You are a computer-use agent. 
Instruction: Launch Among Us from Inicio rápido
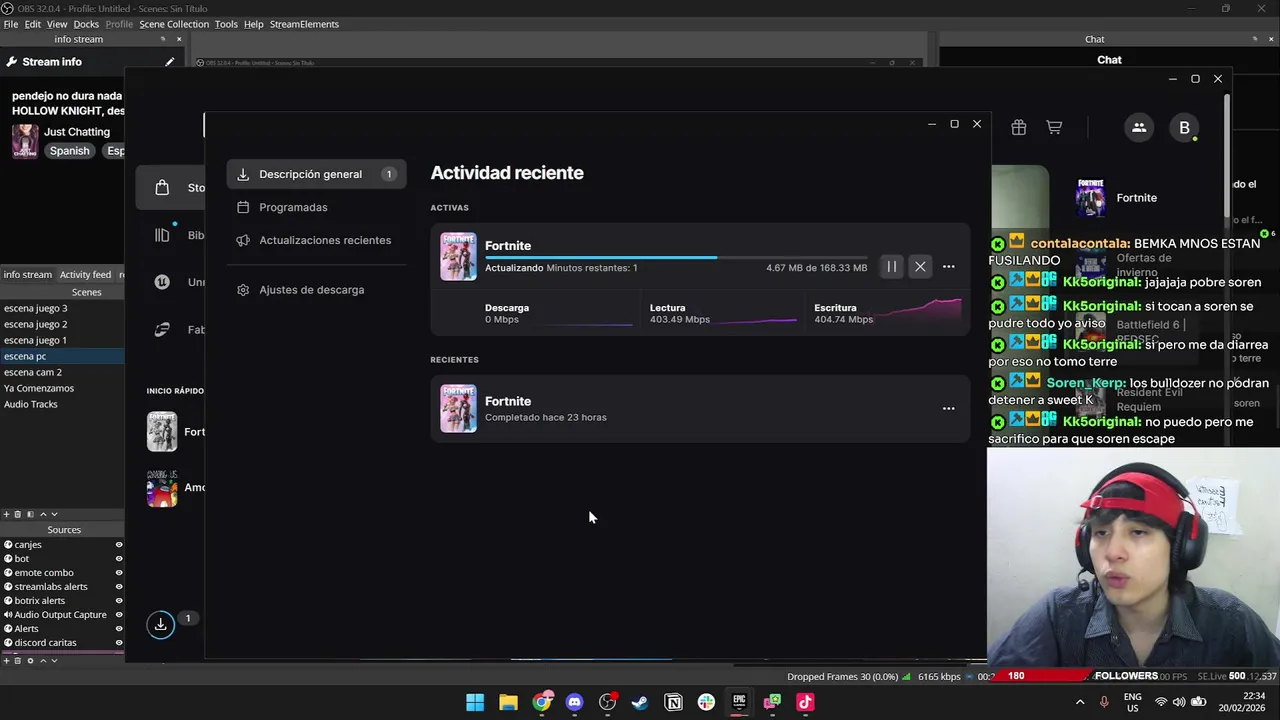pyautogui.click(x=162, y=488)
